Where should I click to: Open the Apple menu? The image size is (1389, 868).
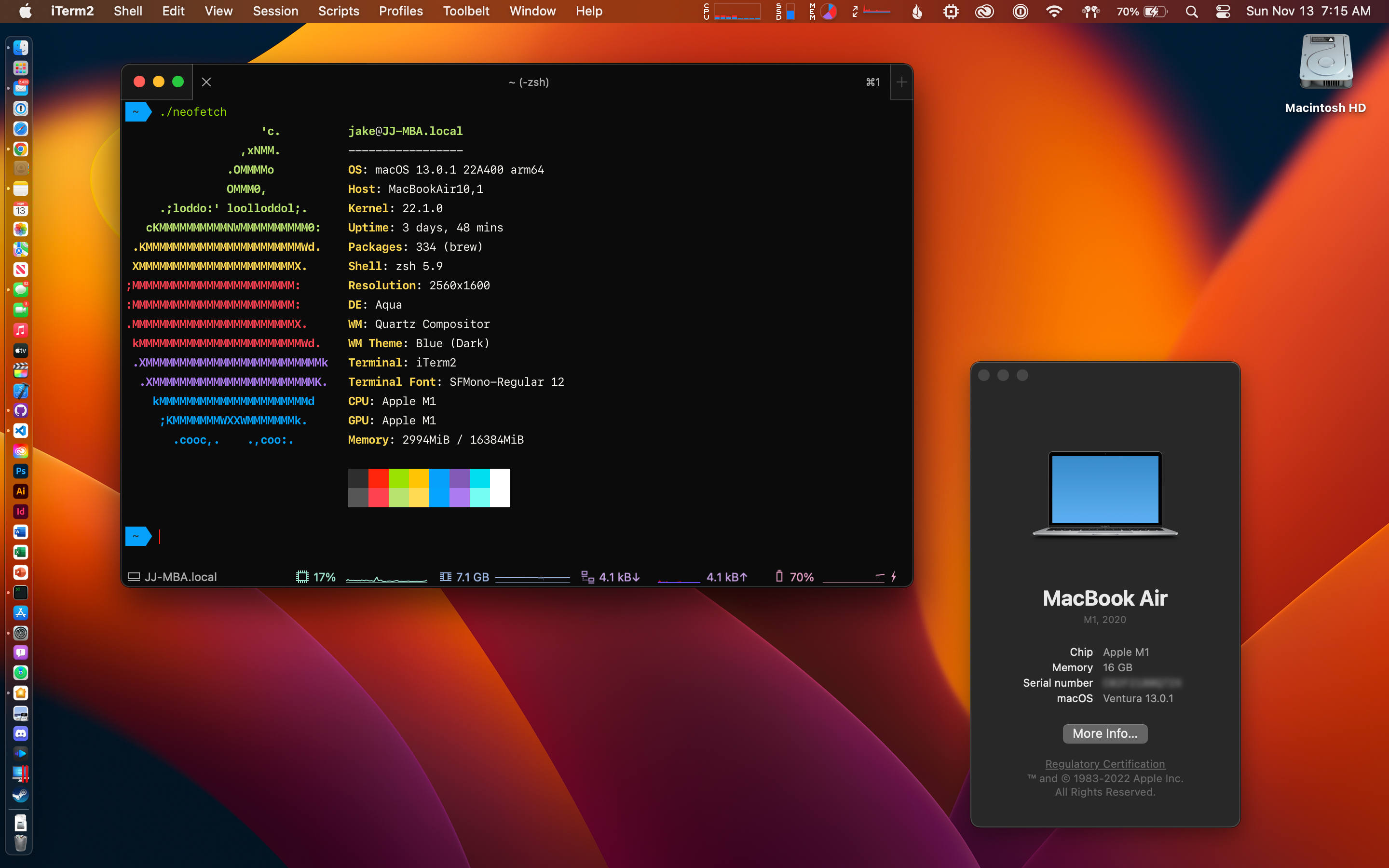point(25,12)
